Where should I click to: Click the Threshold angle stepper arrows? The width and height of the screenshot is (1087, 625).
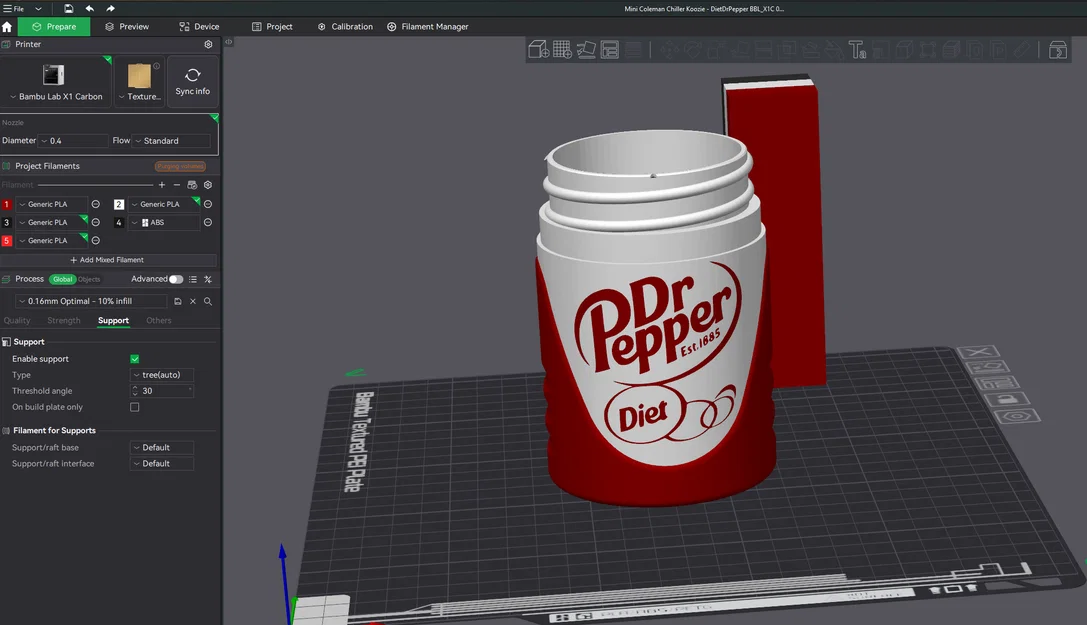pyautogui.click(x=135, y=391)
